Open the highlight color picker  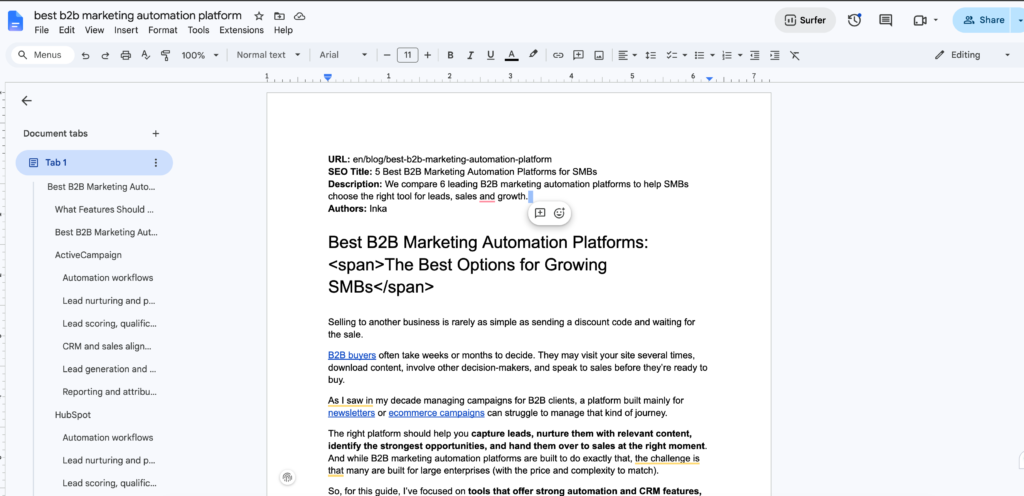533,55
